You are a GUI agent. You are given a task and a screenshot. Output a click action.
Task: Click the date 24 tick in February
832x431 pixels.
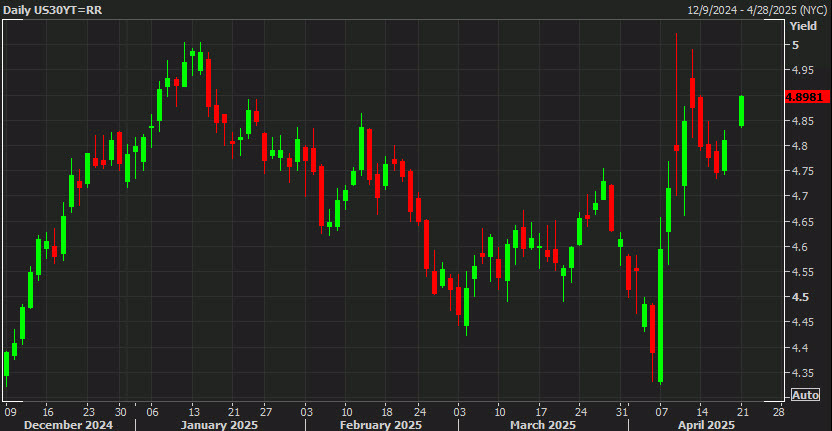pyautogui.click(x=419, y=411)
